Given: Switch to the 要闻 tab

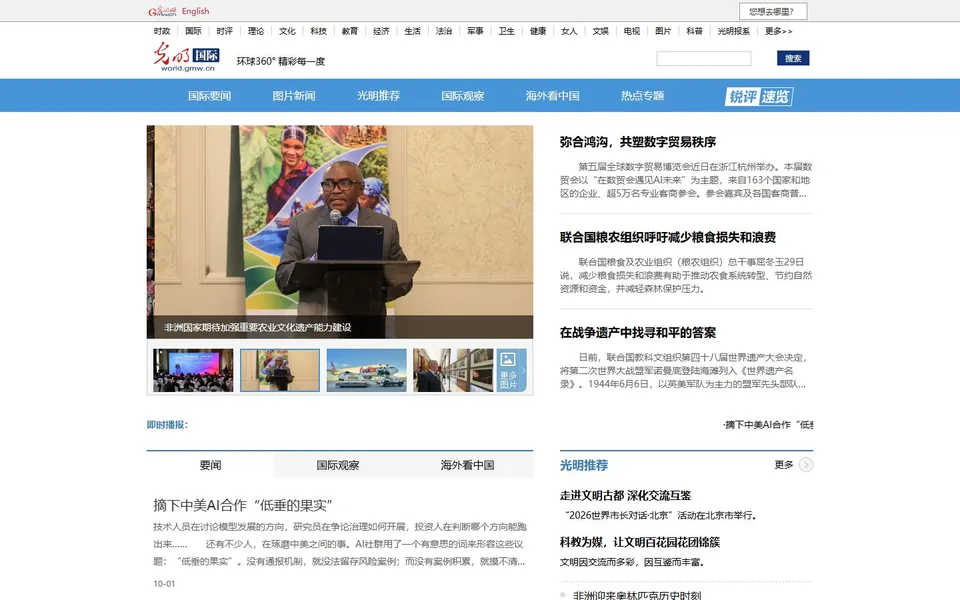Looking at the screenshot, I should [x=211, y=465].
